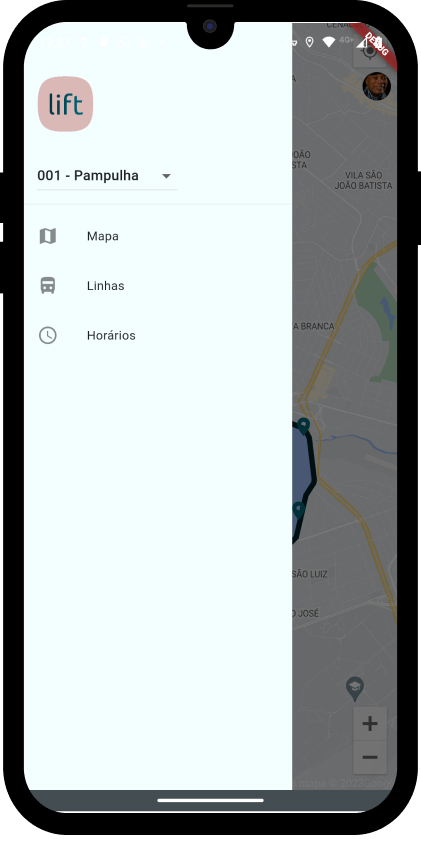This screenshot has height=860, width=421.
Task: Click the upper teal route pin marker
Action: pyautogui.click(x=304, y=426)
